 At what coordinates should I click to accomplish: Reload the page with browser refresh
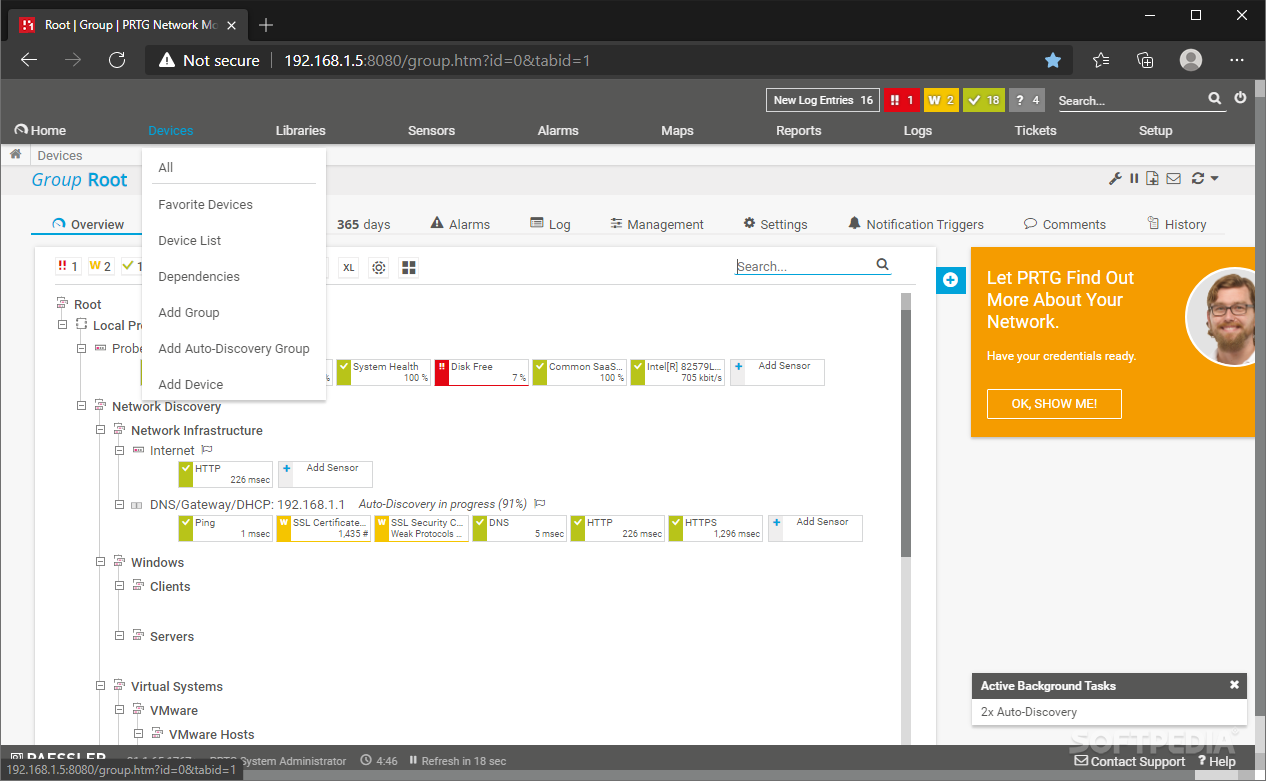[x=117, y=60]
